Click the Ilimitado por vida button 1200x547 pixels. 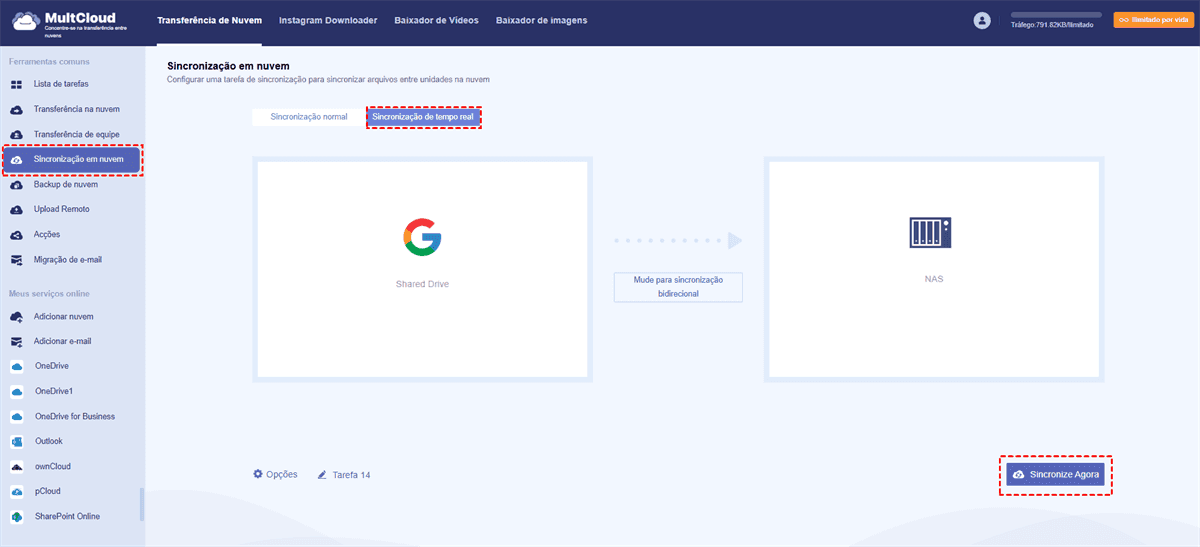click(1153, 19)
